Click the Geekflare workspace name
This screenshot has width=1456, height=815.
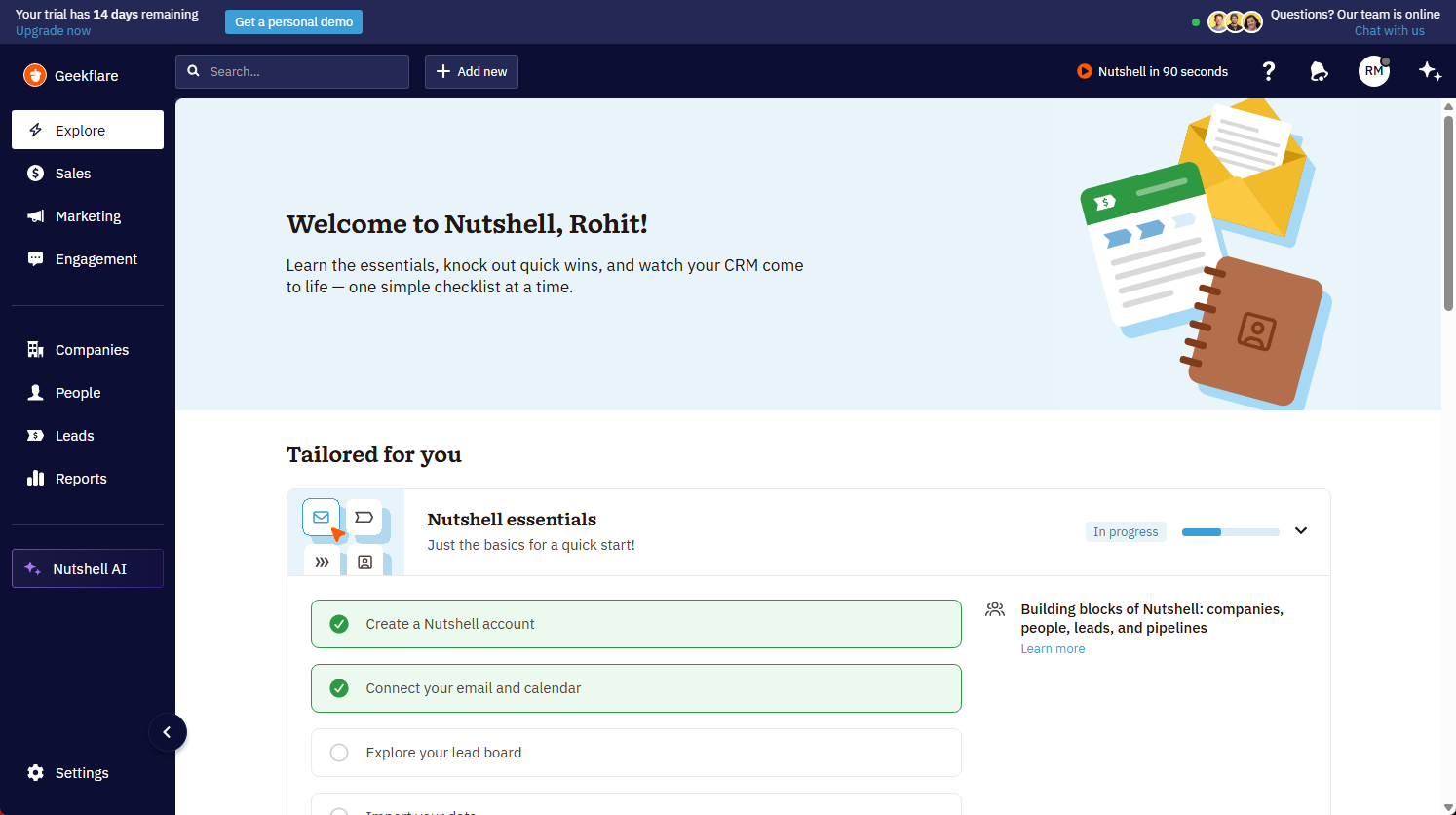[87, 75]
